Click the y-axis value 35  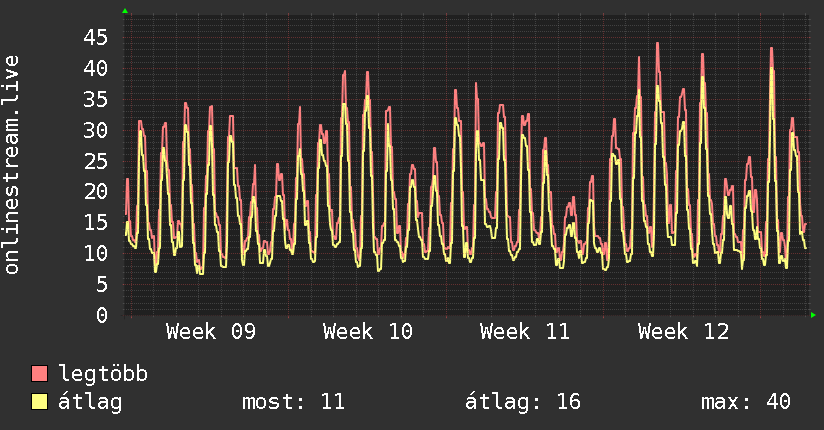[96, 99]
